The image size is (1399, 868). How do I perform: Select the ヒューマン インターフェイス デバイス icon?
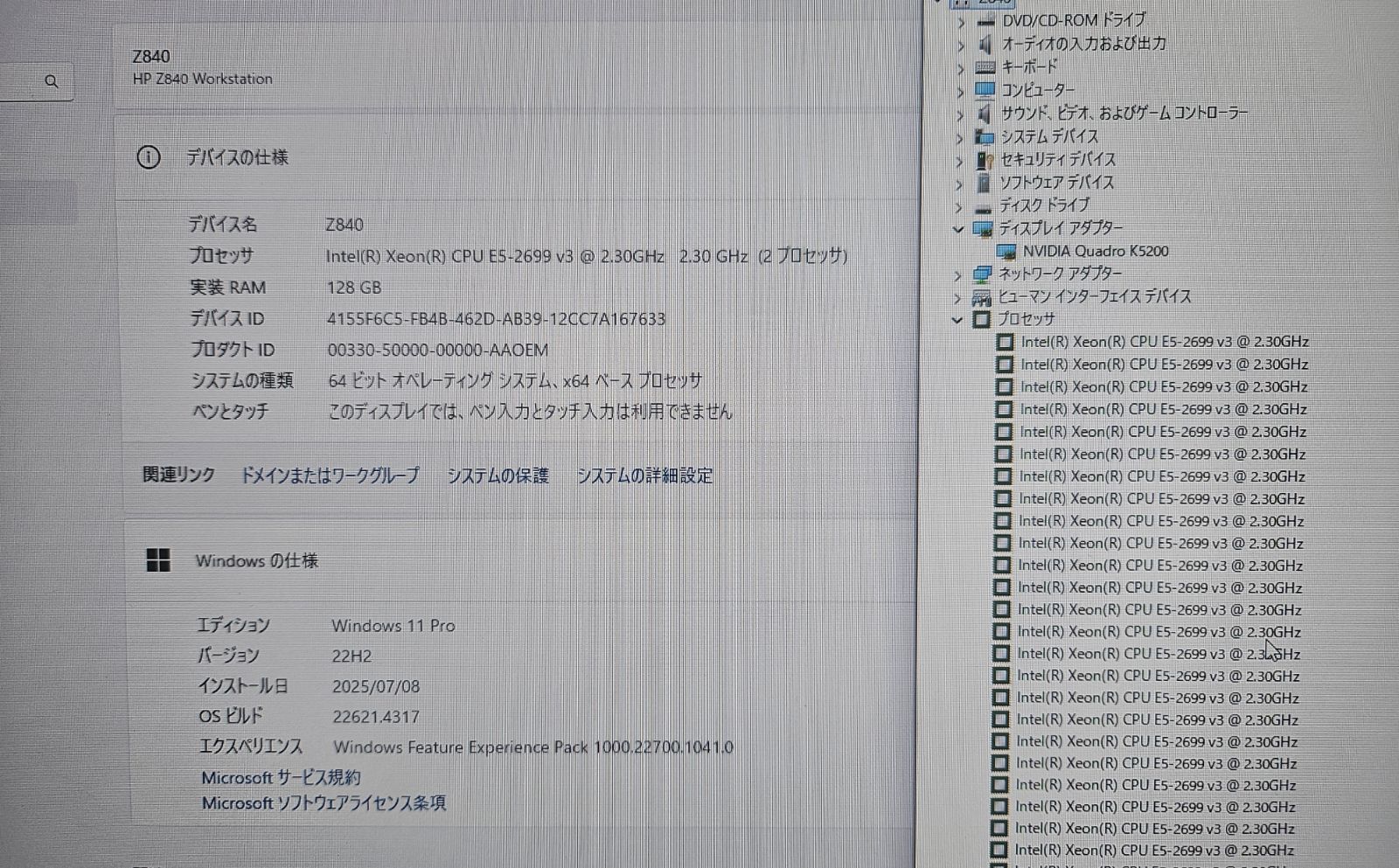[x=981, y=298]
